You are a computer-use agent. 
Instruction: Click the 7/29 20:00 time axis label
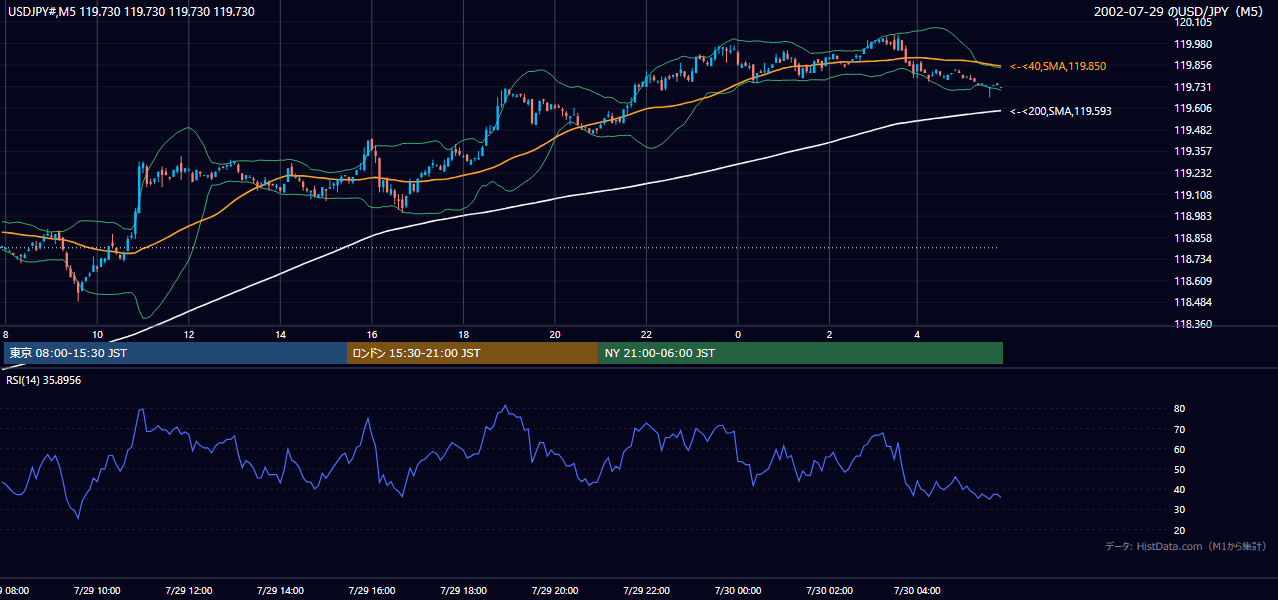point(555,590)
